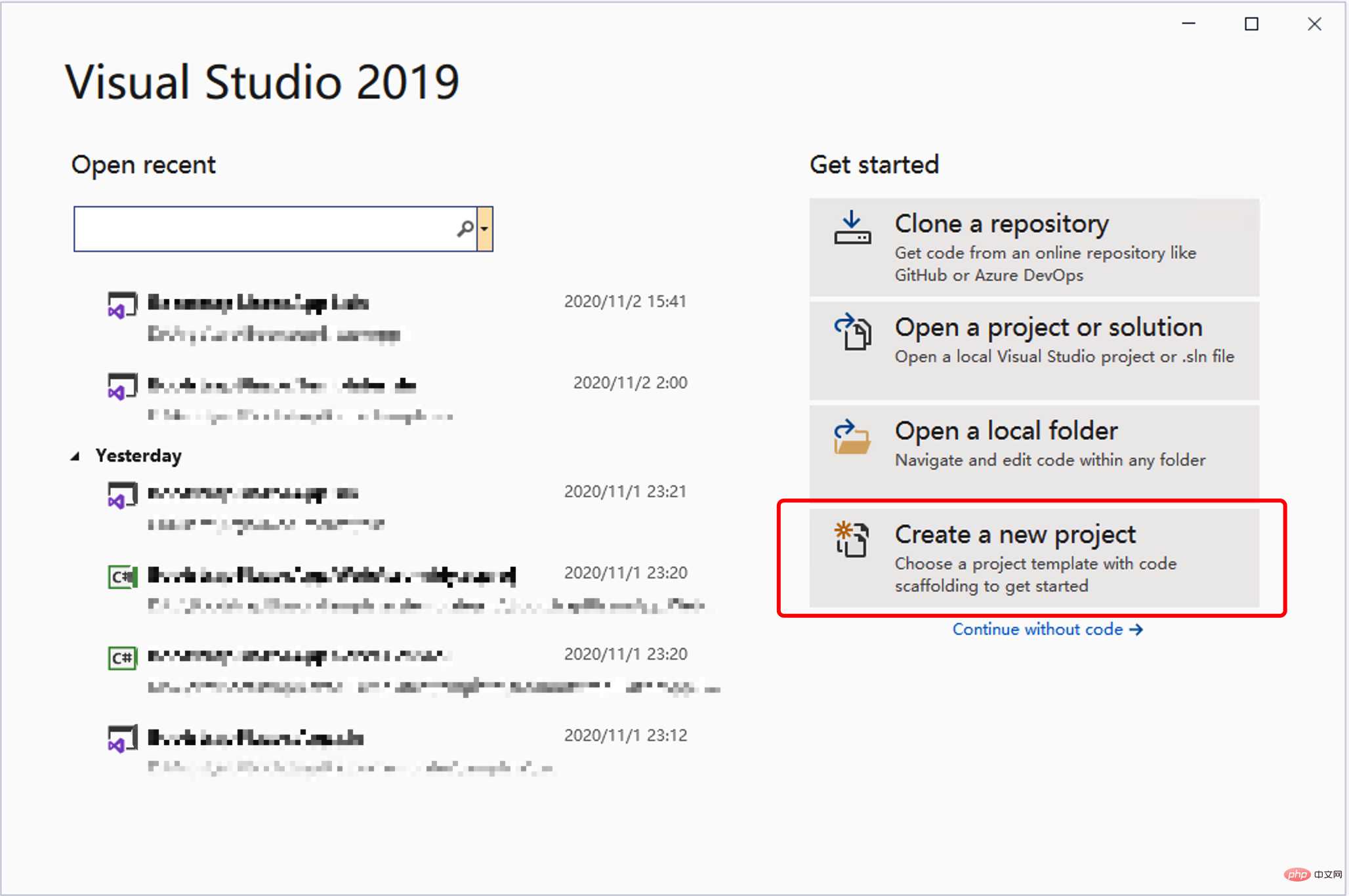Screen dimensions: 1349x896
Task: Click solution icon of item dated 2020/11/1 23:21
Action: tap(122, 495)
